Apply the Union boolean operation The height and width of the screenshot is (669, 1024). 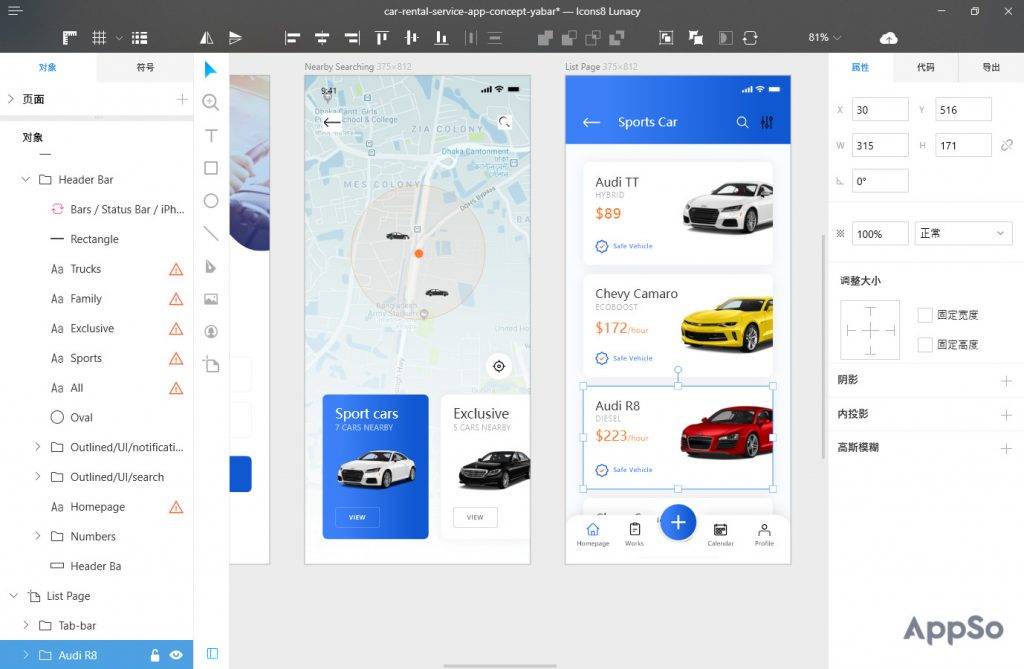pyautogui.click(x=545, y=37)
